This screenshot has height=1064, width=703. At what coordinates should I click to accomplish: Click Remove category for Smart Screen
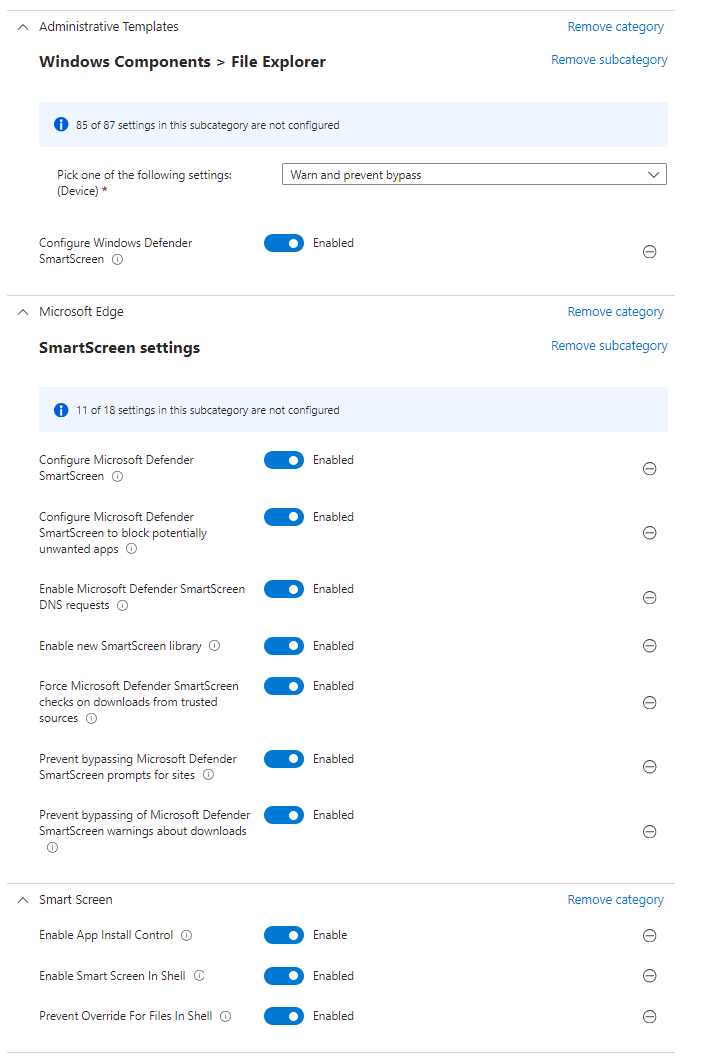tap(615, 900)
